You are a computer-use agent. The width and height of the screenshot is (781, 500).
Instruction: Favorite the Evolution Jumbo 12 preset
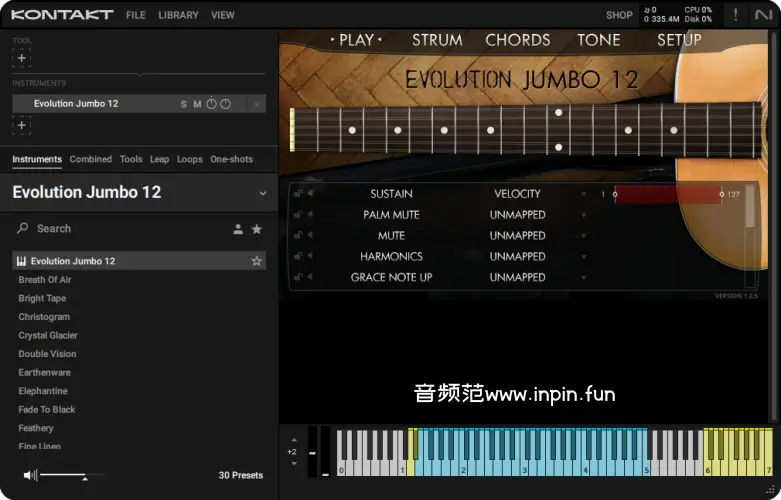tap(257, 261)
